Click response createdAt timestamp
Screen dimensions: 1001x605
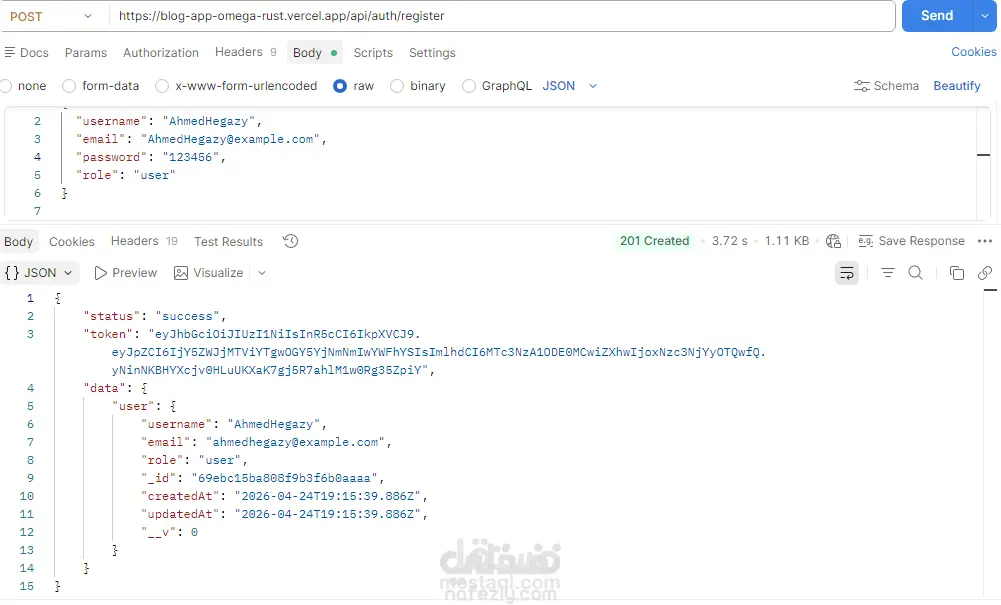[327, 496]
